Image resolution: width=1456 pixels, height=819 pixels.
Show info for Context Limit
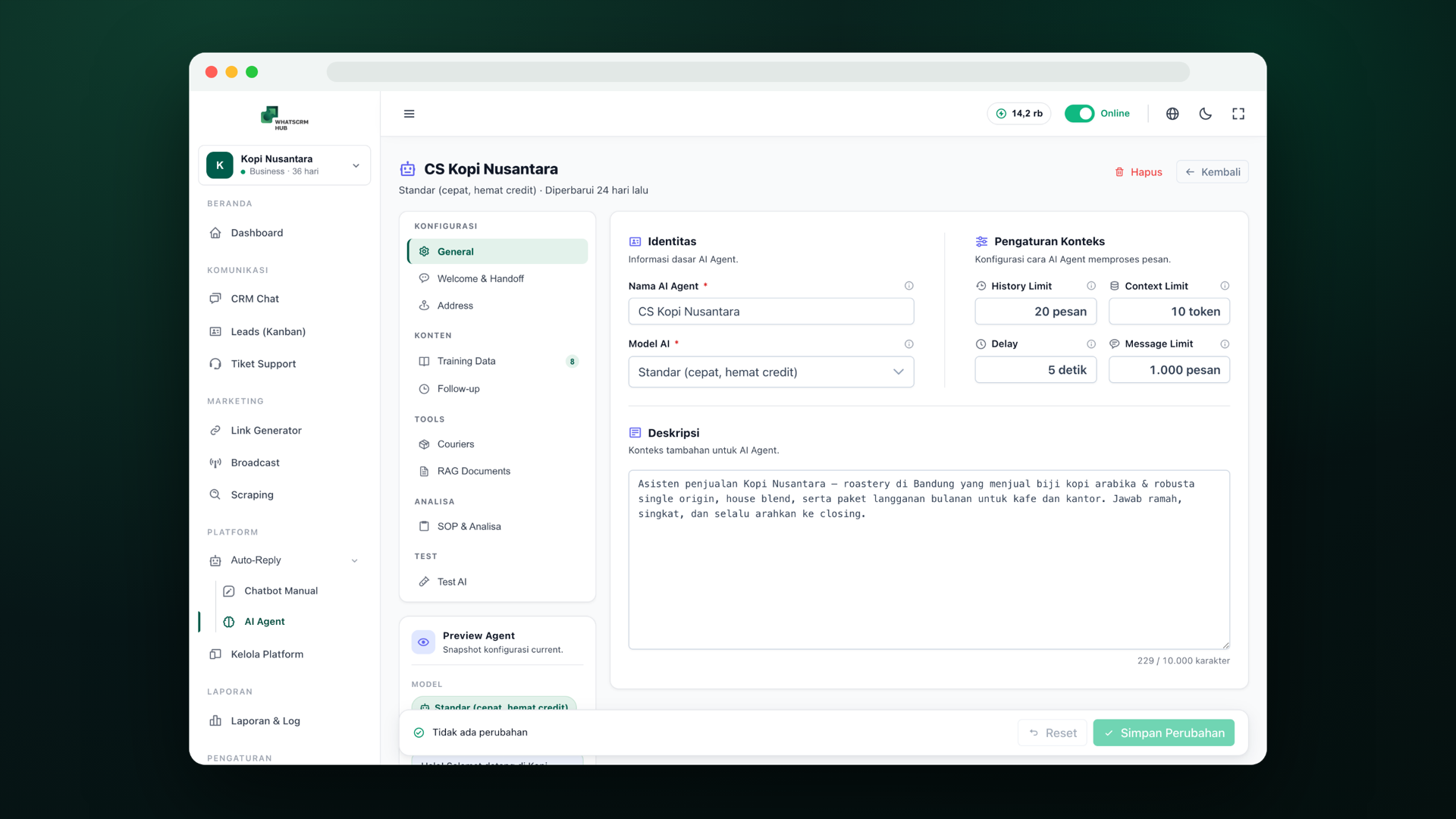point(1225,286)
